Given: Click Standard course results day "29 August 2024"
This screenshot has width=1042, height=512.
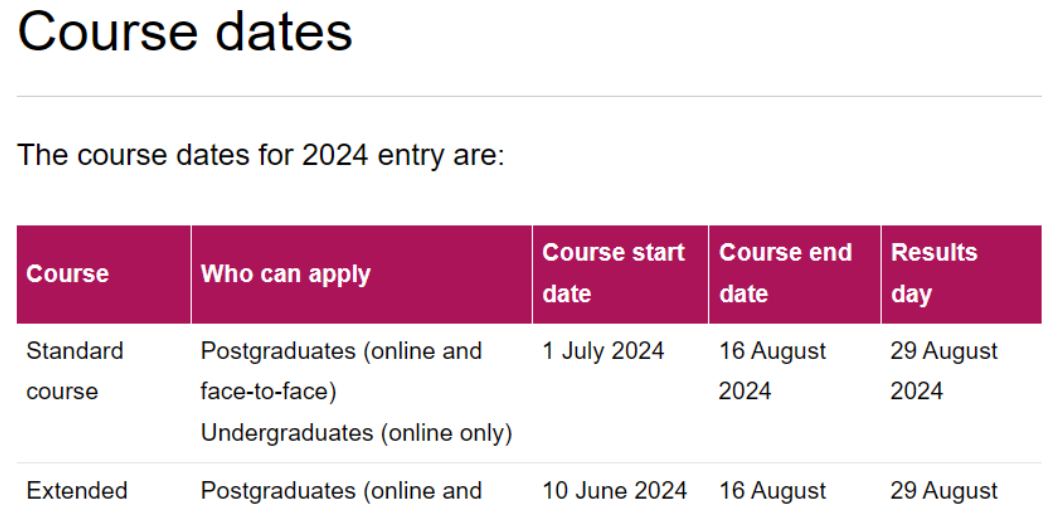Looking at the screenshot, I should (x=944, y=371).
